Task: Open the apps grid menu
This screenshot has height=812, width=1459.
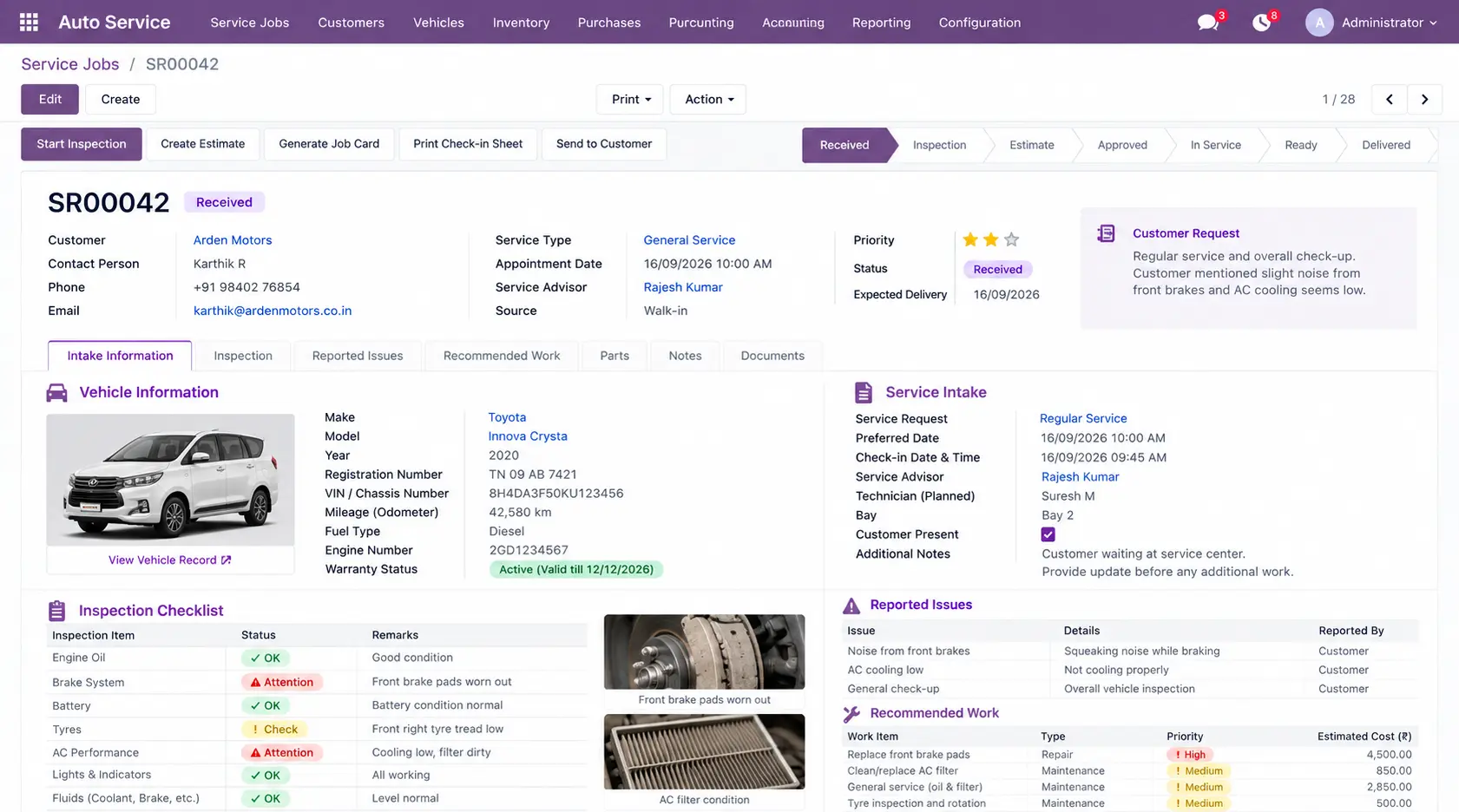Action: click(29, 23)
